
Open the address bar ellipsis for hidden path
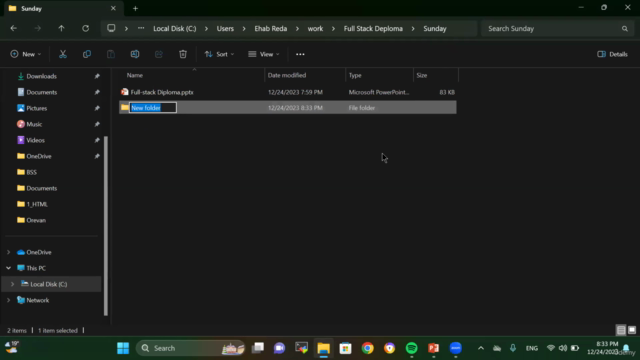coord(141,28)
